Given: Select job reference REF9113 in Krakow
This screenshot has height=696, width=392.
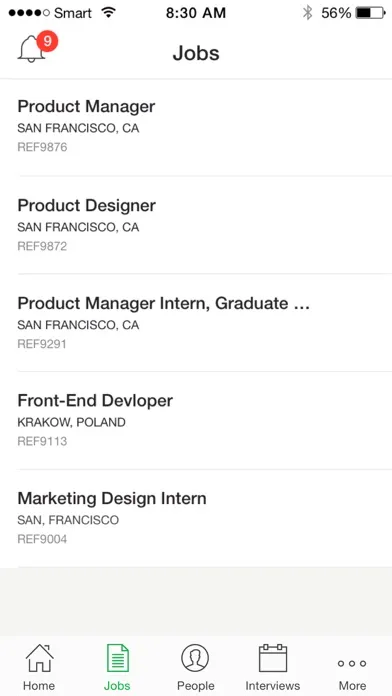Looking at the screenshot, I should click(x=42, y=441).
